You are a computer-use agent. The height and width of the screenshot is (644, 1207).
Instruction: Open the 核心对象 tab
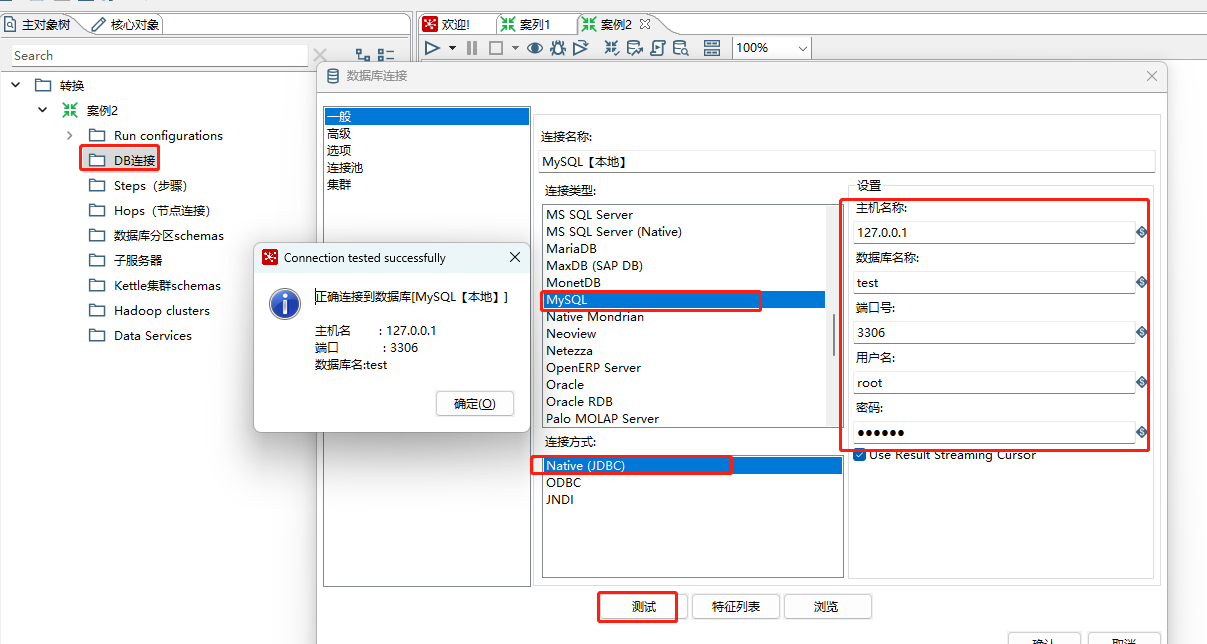pyautogui.click(x=125, y=24)
